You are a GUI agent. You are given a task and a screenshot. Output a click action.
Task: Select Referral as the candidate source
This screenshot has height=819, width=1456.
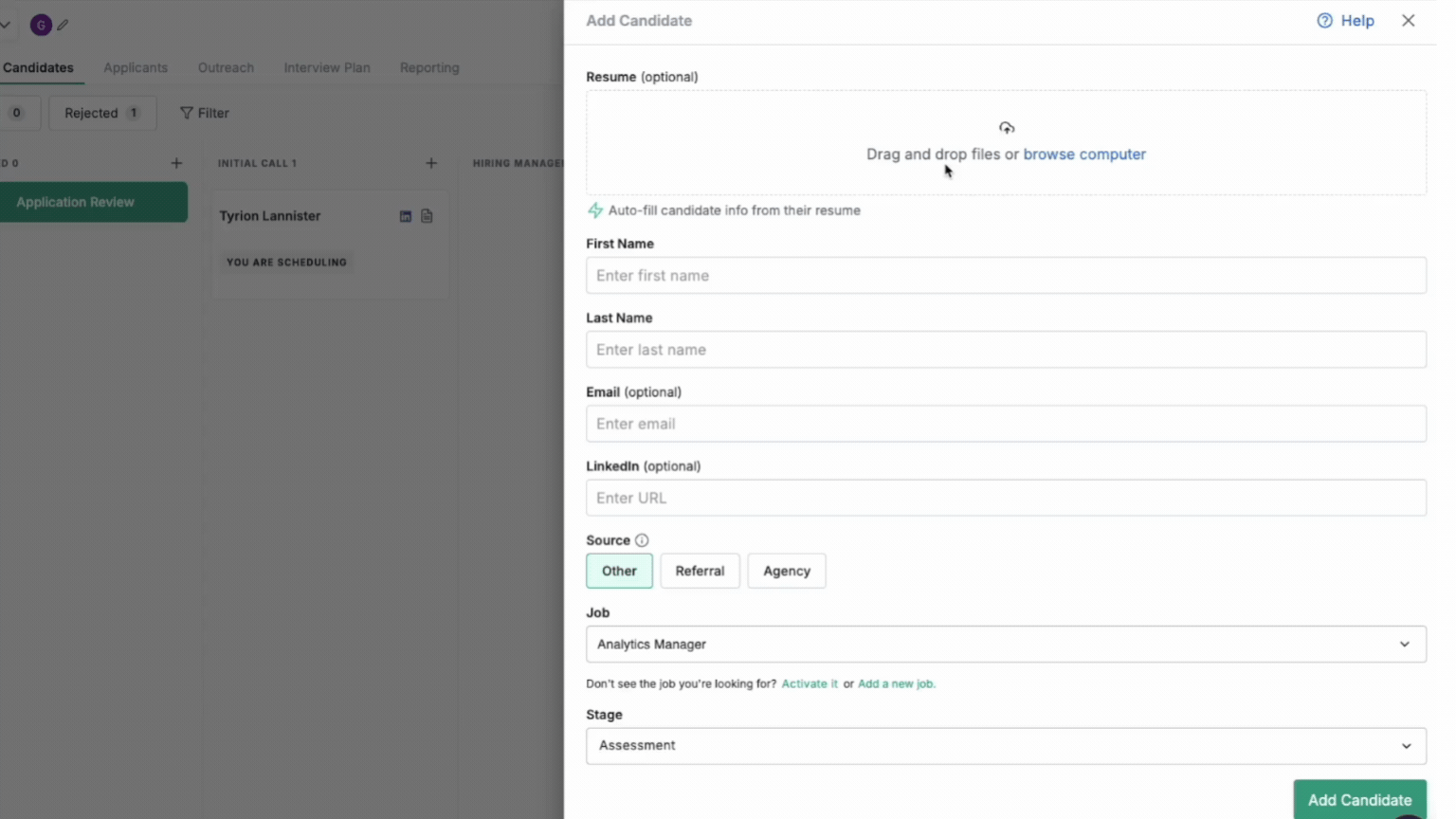click(700, 571)
